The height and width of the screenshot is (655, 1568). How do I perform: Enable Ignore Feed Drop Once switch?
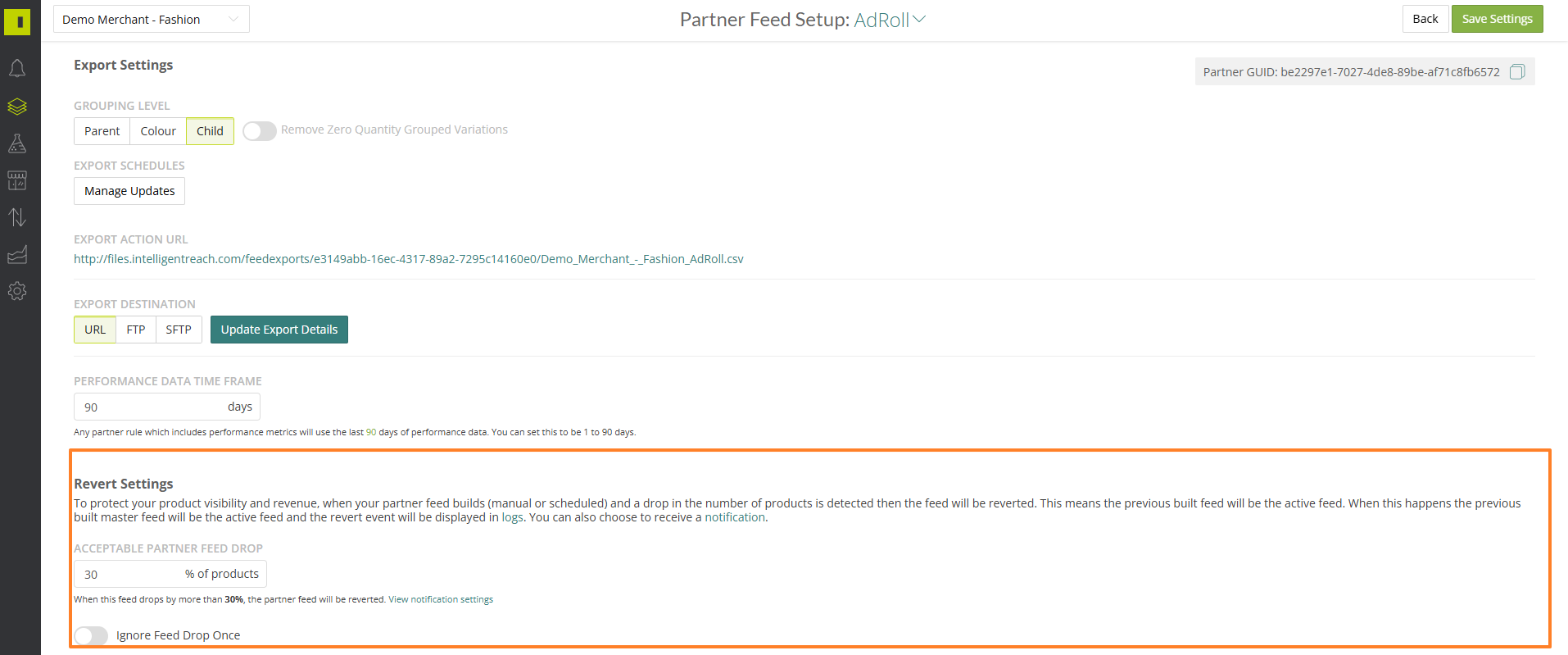(91, 635)
